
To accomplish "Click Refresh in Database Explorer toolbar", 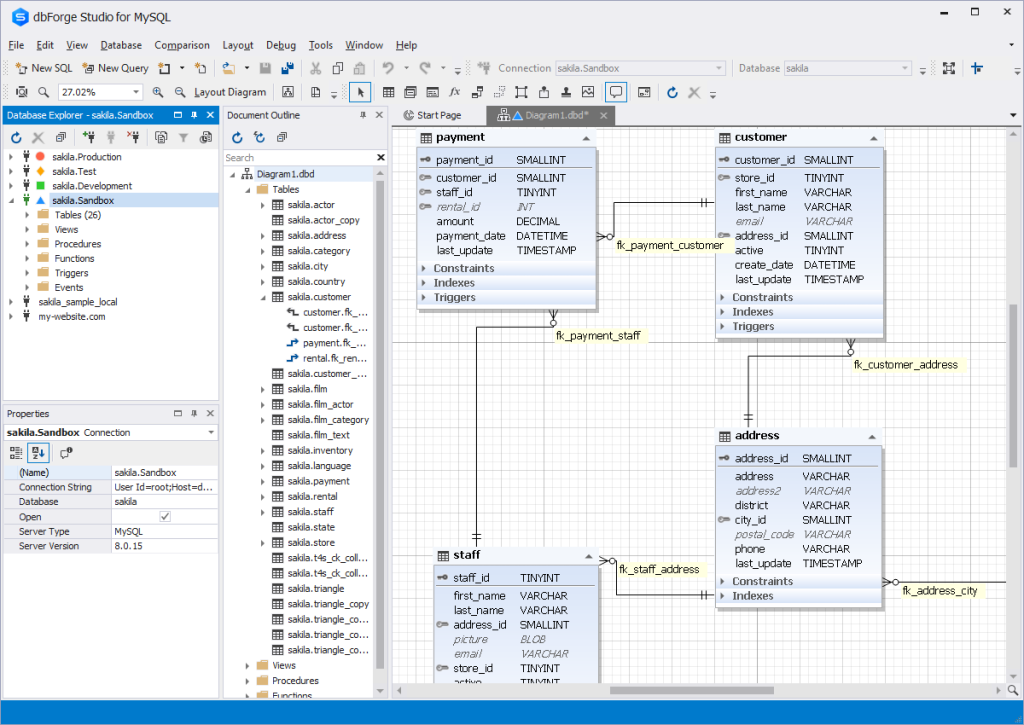I will pos(16,137).
